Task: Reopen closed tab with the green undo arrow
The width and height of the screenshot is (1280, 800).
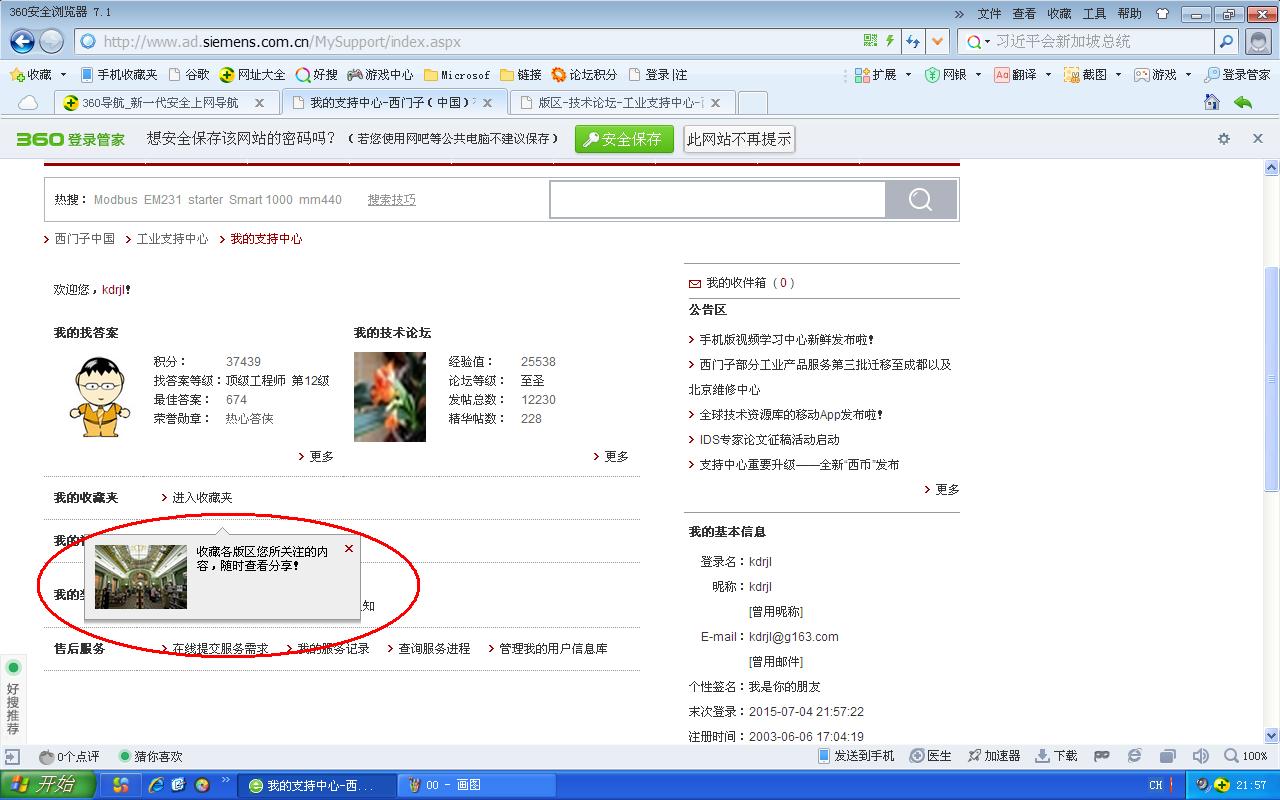Action: (1243, 102)
